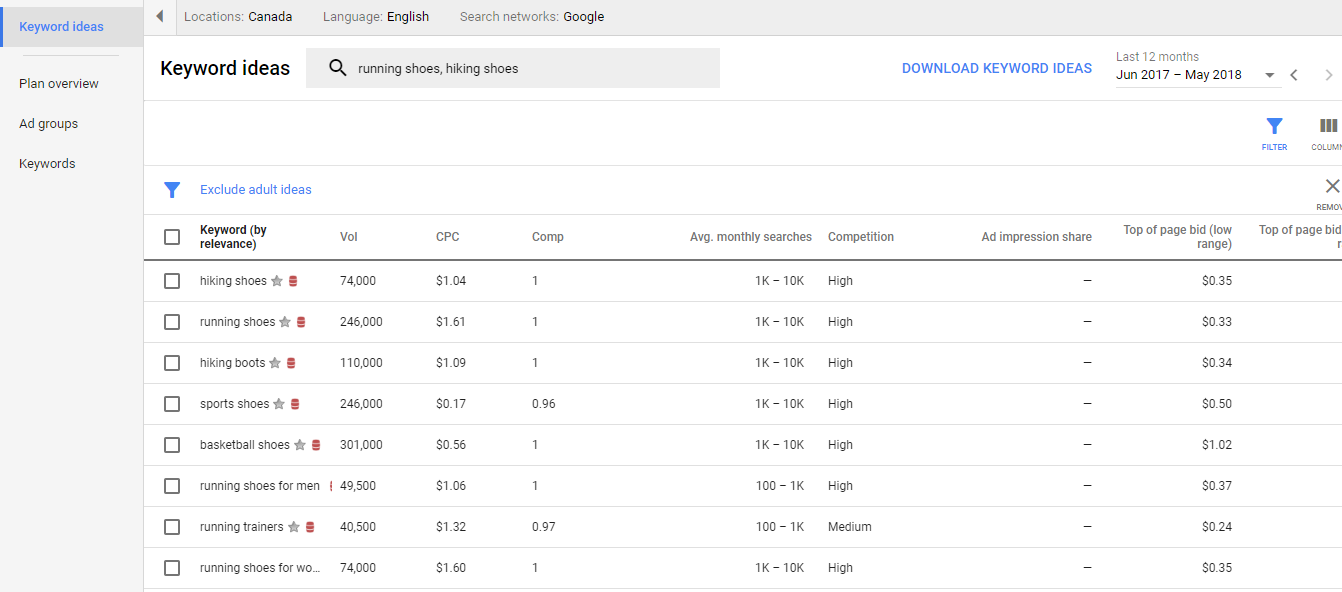Collapse the sidebar with the left arrow

pyautogui.click(x=160, y=17)
